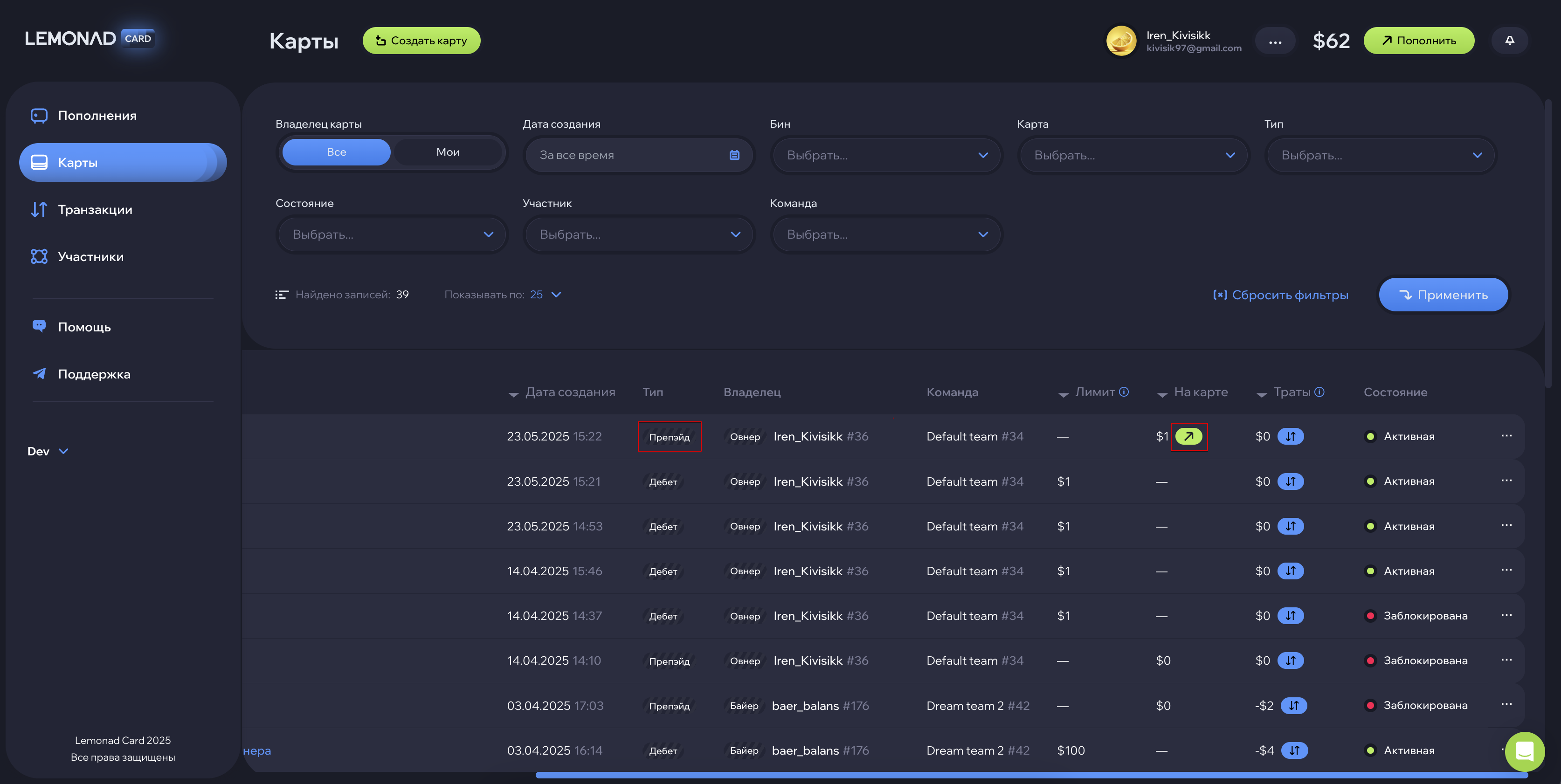Click the info icon next to Лимит
The image size is (1561, 784).
pos(1124,392)
